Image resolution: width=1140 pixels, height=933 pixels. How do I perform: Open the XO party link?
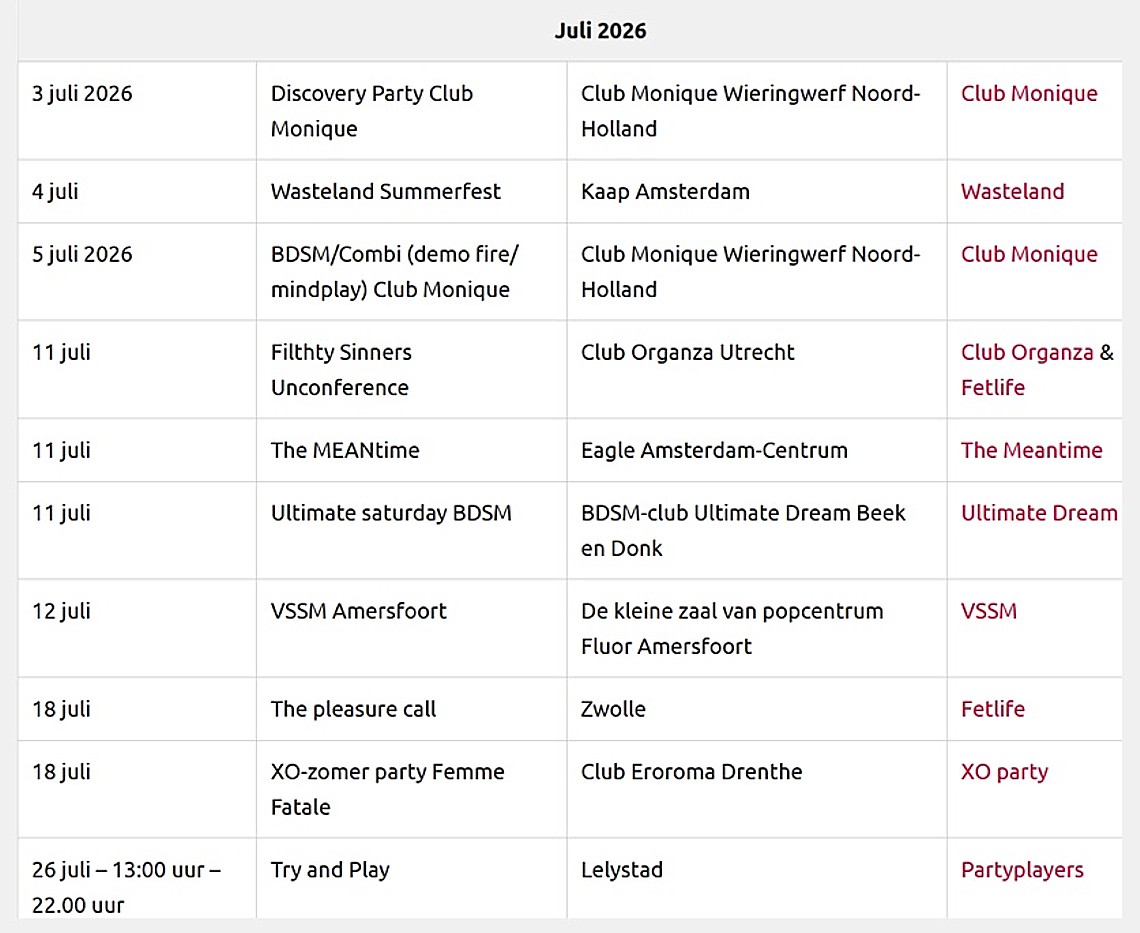[1004, 772]
